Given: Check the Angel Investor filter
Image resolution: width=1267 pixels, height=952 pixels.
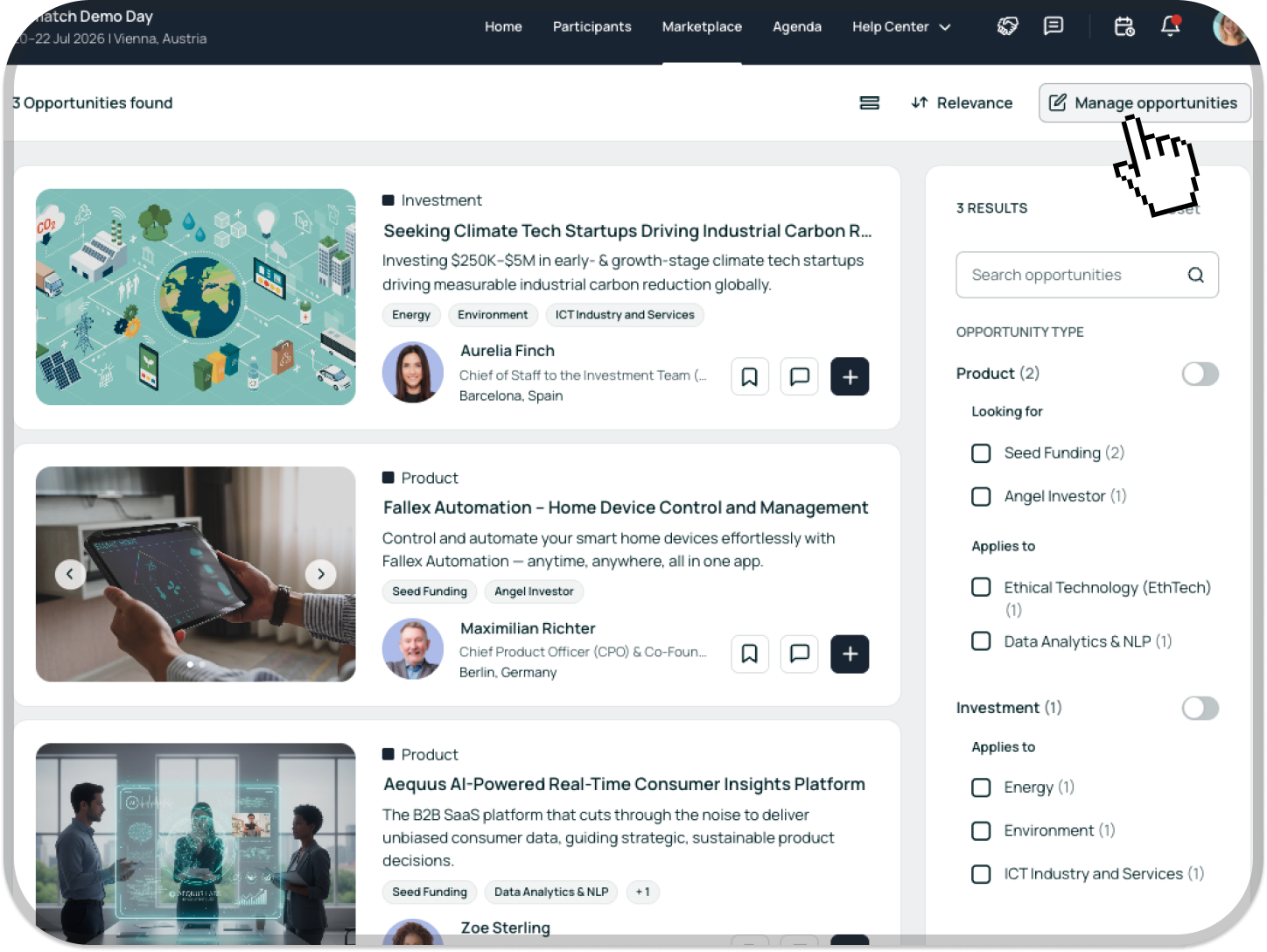Looking at the screenshot, I should 981,497.
